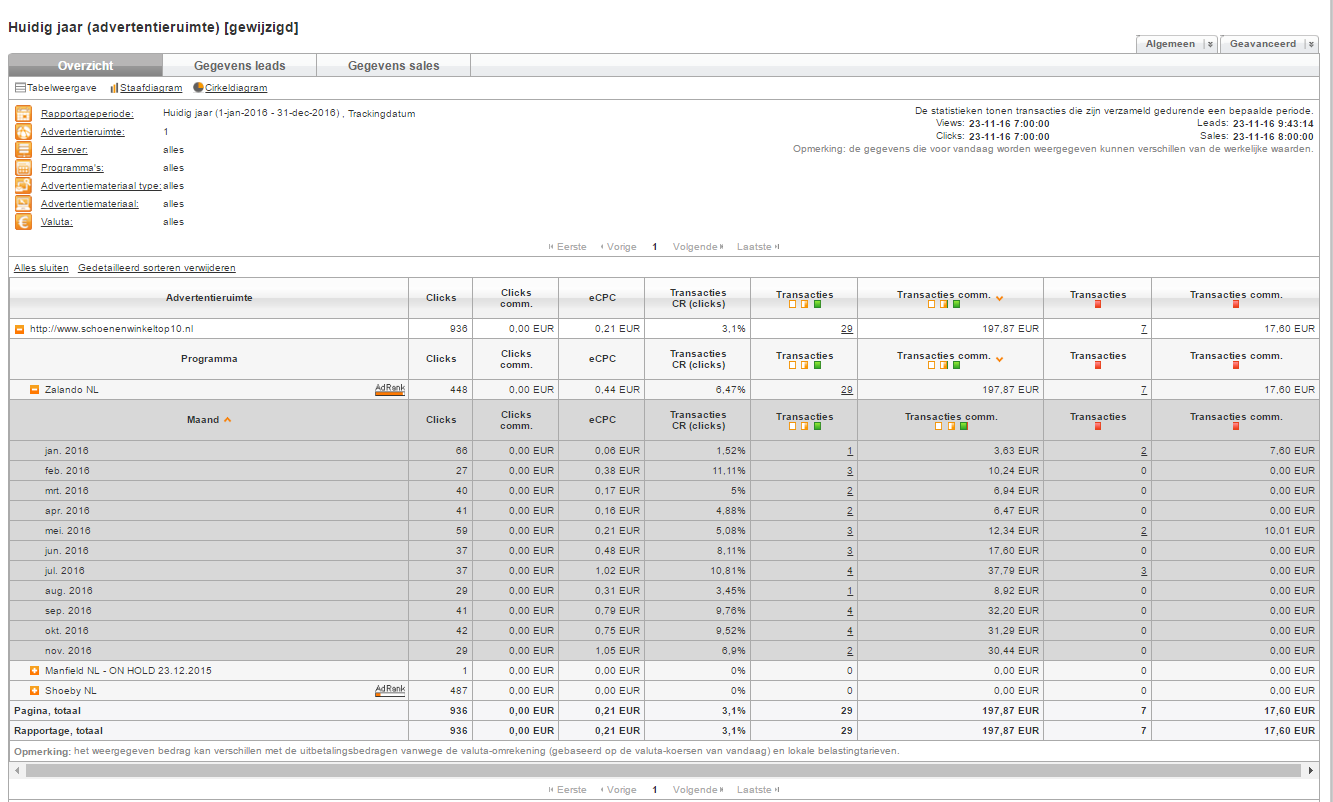Click the Advertentiemateriaal type: link
Screen dimensions: 1333x802
coord(101,186)
